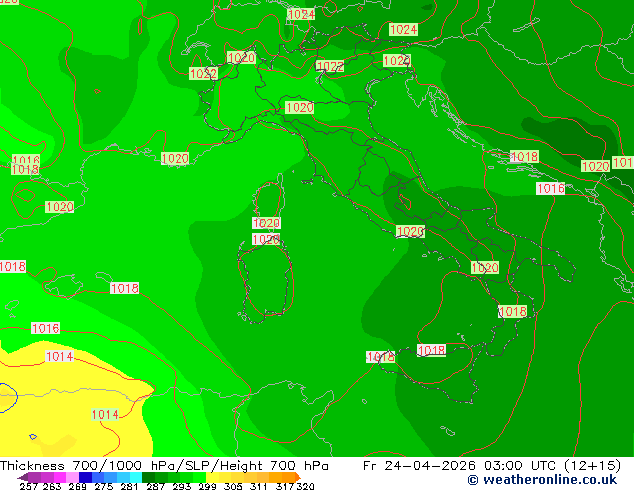Image resolution: width=634 pixels, height=490 pixels.
Task: Click the magenta swatch above 263
Action: tap(60, 477)
